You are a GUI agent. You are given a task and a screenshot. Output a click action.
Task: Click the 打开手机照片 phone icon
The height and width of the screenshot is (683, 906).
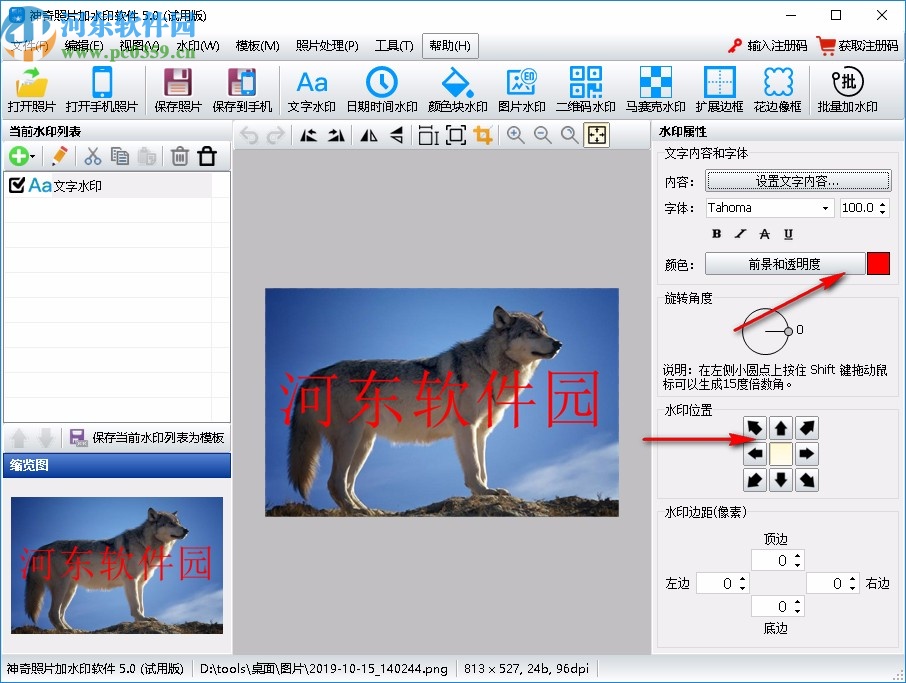(x=102, y=90)
